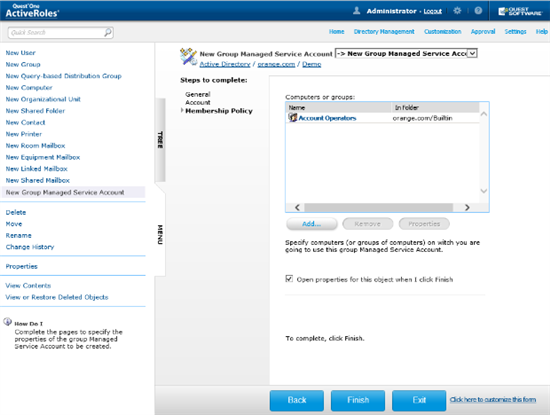Click New Equipment Mailbox

[x=42, y=157]
